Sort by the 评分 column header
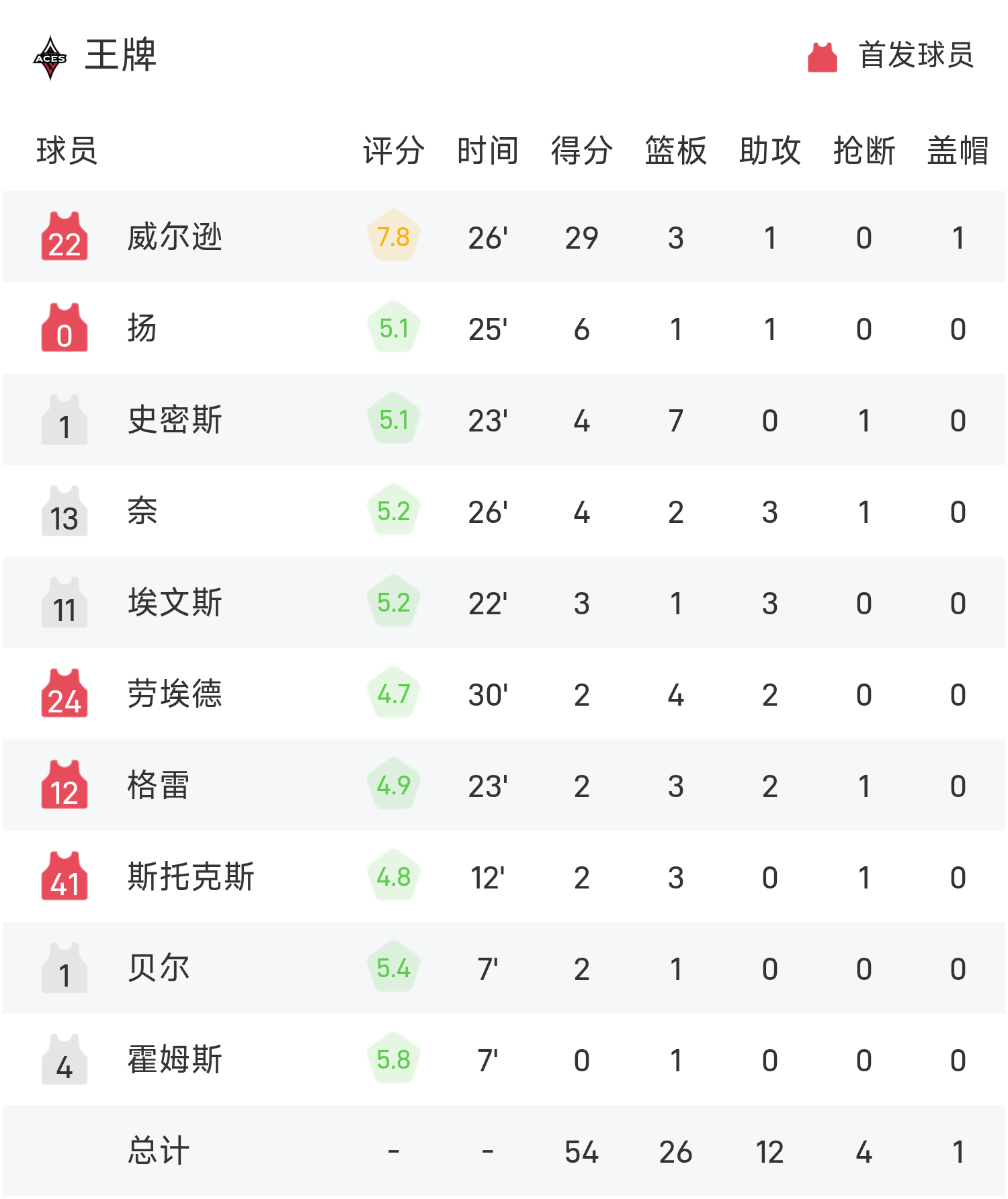 tap(393, 150)
